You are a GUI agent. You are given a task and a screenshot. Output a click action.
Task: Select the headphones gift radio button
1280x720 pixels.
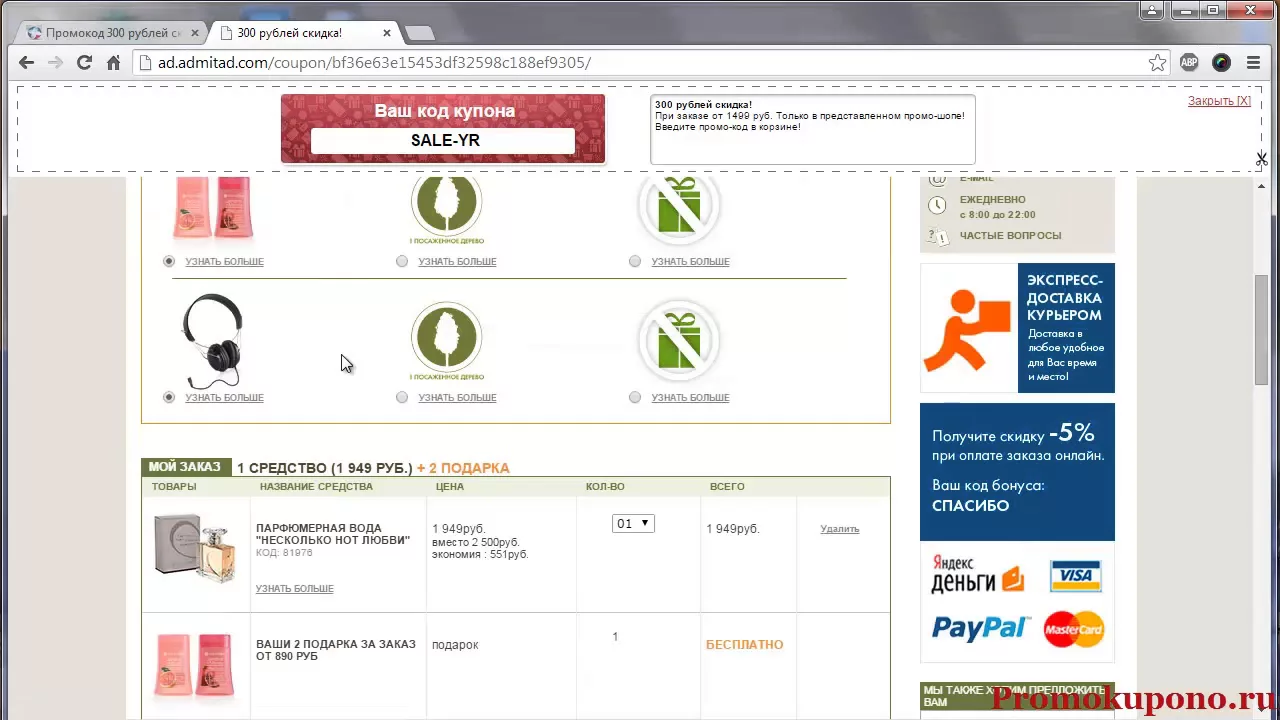pyautogui.click(x=169, y=397)
